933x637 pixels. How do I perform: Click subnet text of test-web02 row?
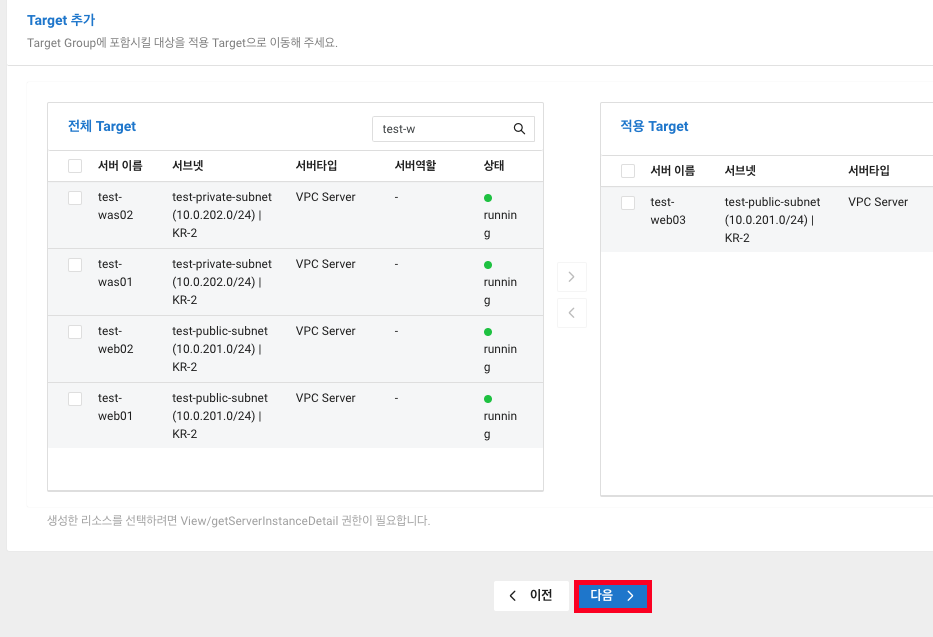tap(220, 349)
